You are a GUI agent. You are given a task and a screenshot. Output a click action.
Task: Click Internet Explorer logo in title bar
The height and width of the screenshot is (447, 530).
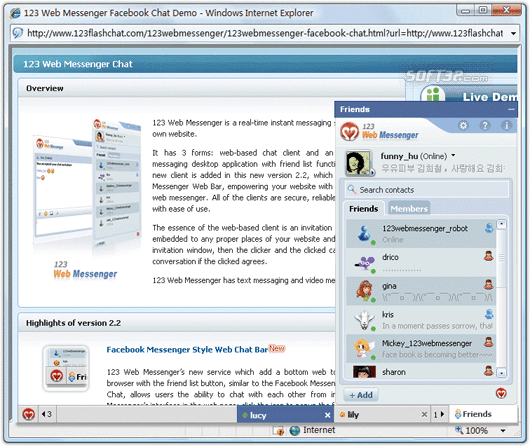(15, 13)
